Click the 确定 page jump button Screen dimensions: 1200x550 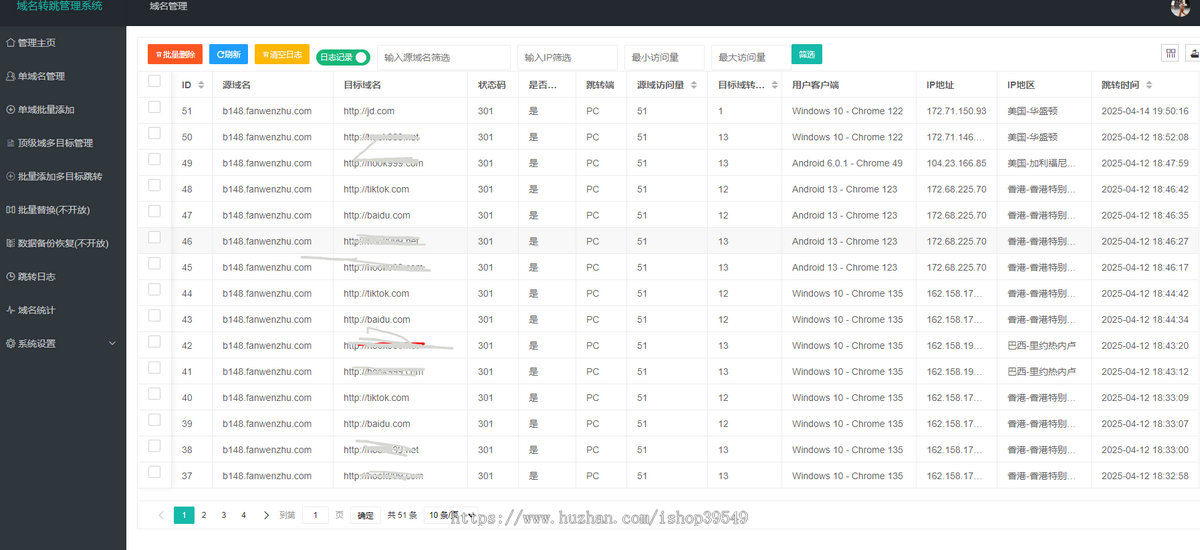tap(366, 516)
